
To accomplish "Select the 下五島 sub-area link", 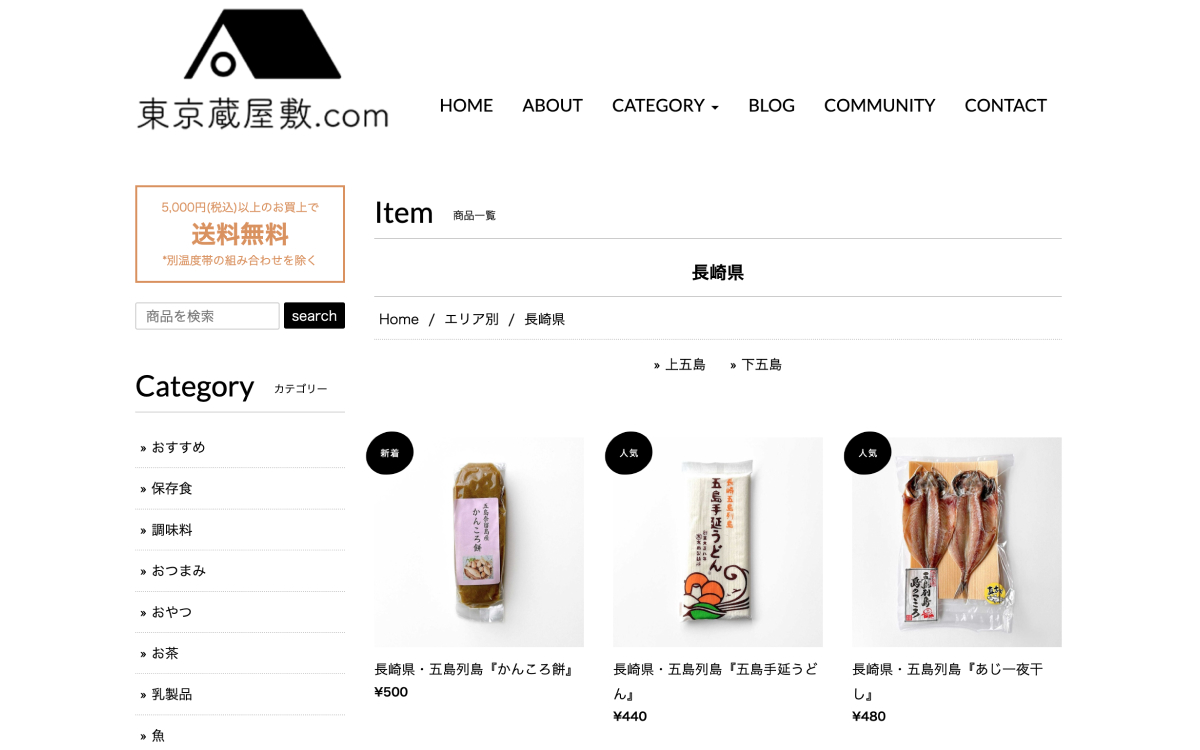I will point(761,365).
